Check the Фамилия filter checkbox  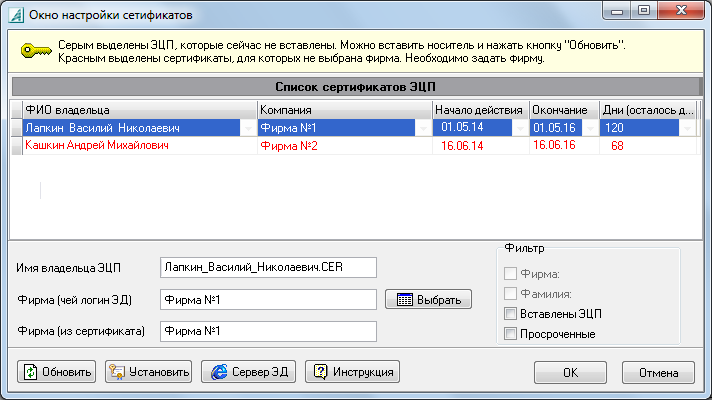[x=512, y=294]
